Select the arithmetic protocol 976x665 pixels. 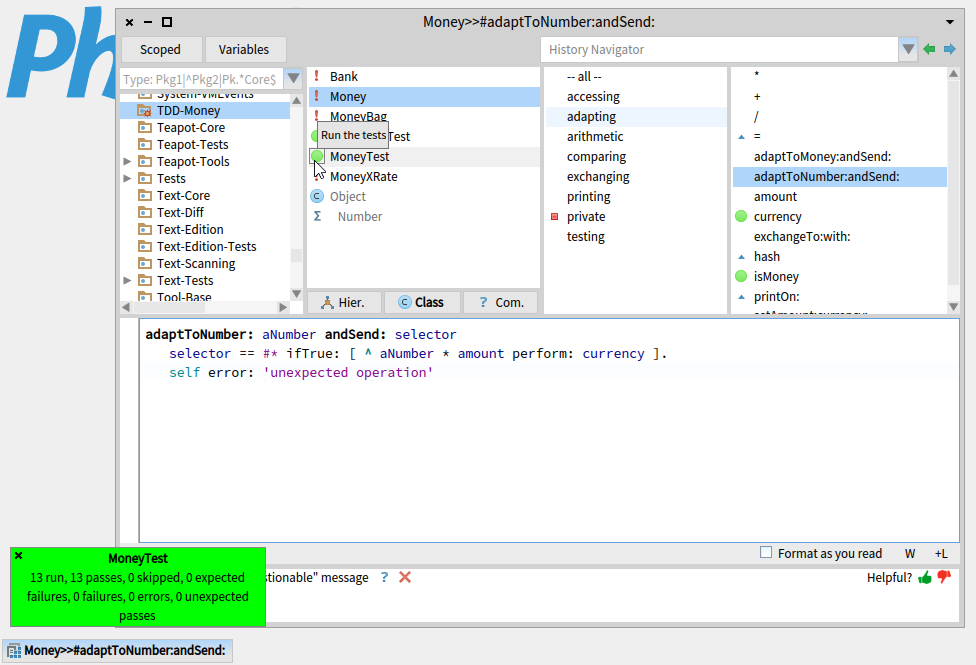(636, 136)
